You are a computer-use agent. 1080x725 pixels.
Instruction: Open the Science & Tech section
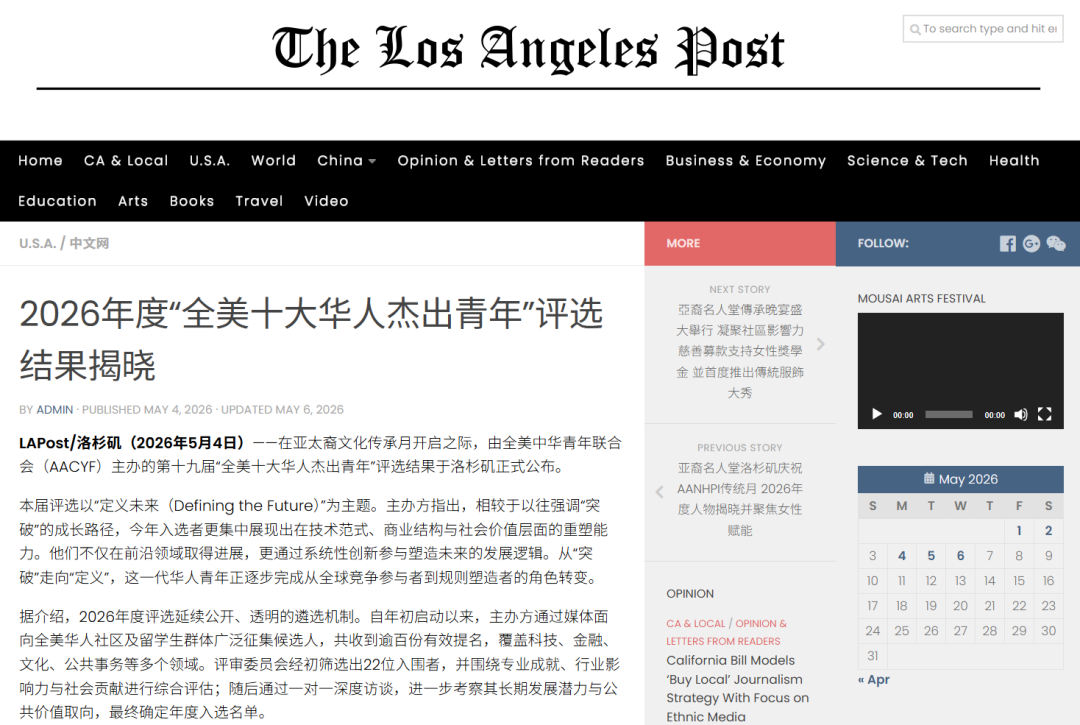[907, 160]
